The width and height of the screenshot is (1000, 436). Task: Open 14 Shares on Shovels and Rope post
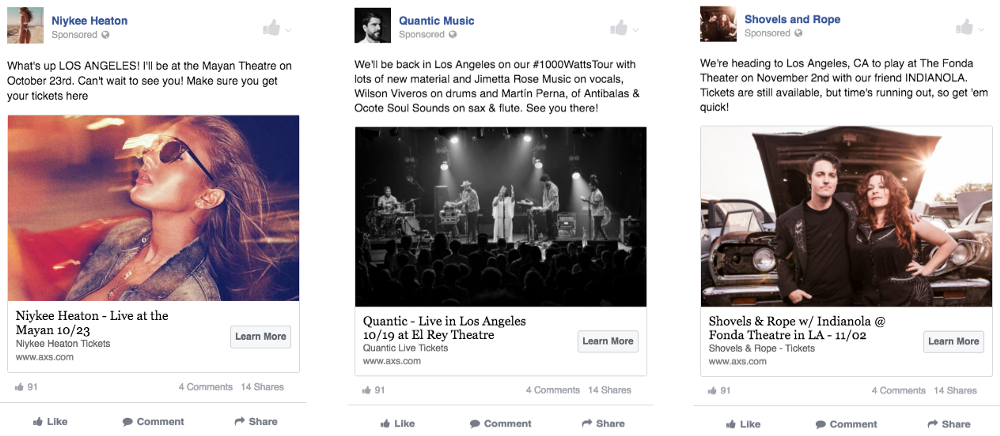coord(955,391)
